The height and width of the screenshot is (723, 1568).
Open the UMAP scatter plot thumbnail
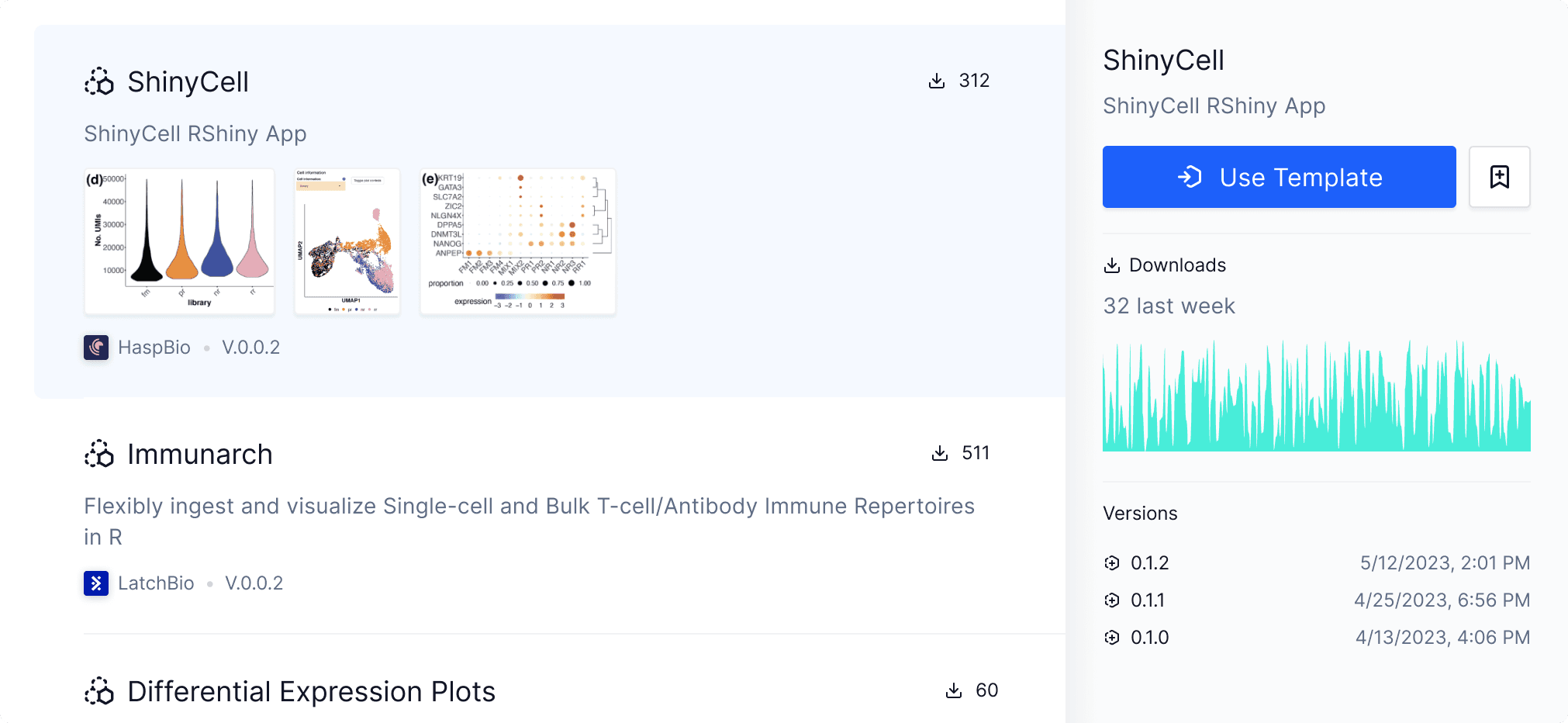click(x=347, y=241)
